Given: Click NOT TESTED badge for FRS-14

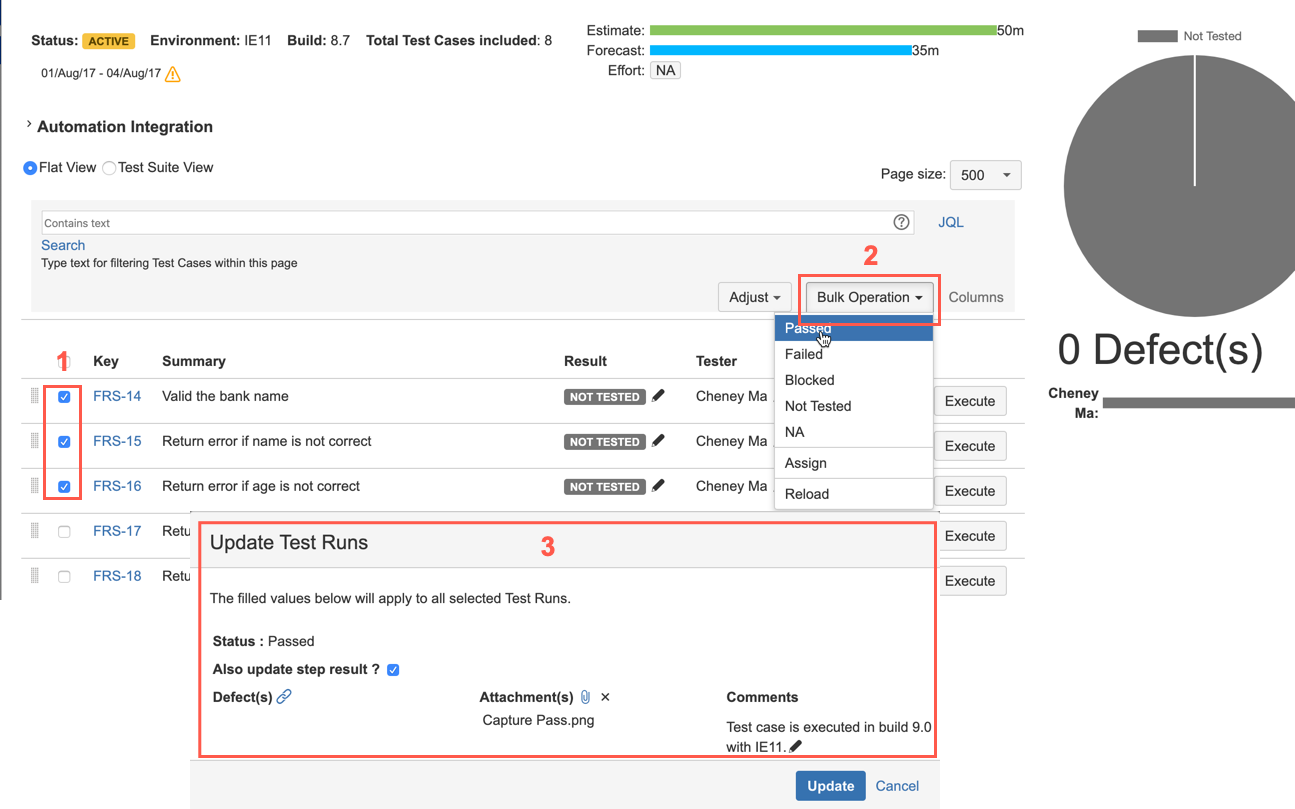Looking at the screenshot, I should point(605,397).
